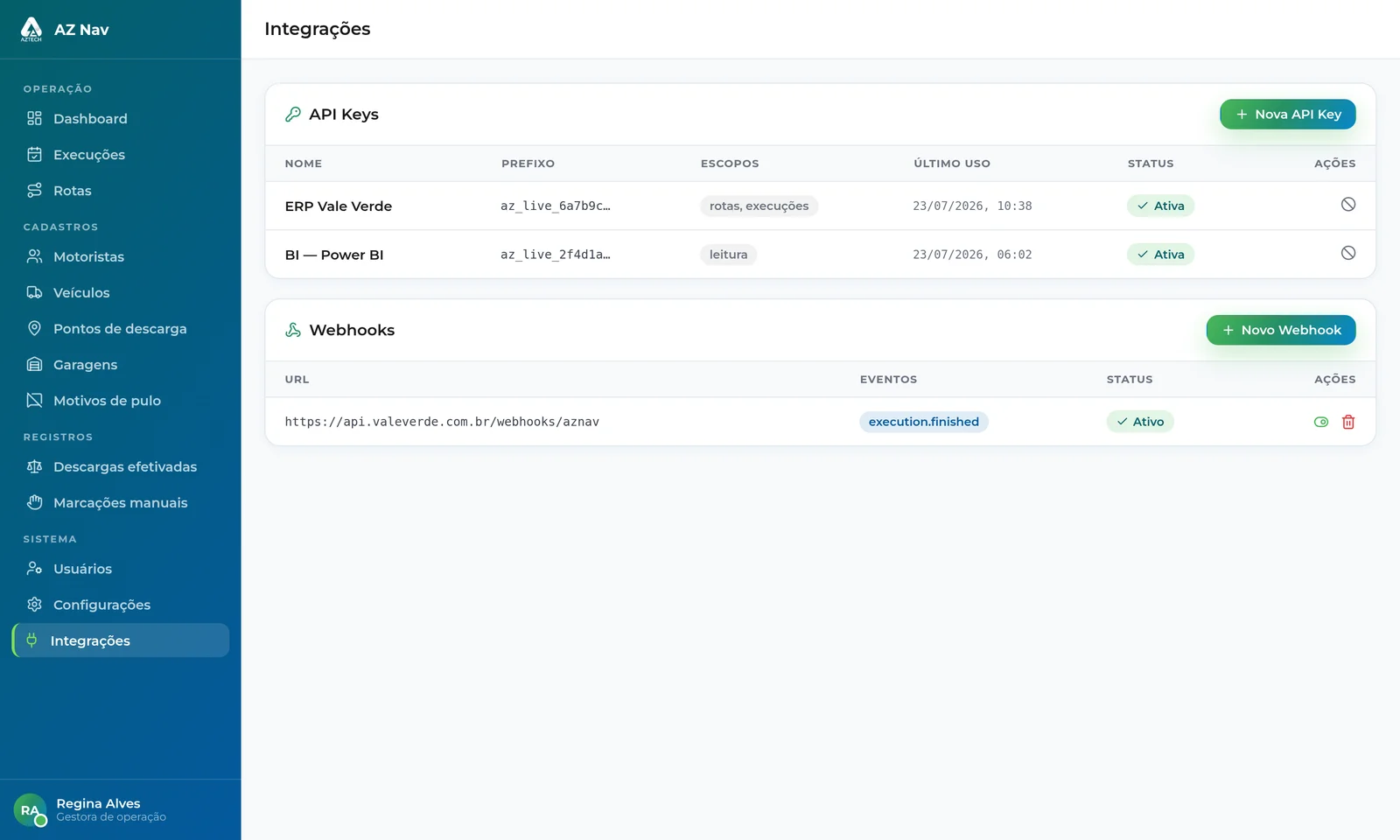Image resolution: width=1400 pixels, height=840 pixels.
Task: Click the key icon beside API Keys
Action: pos(293,114)
